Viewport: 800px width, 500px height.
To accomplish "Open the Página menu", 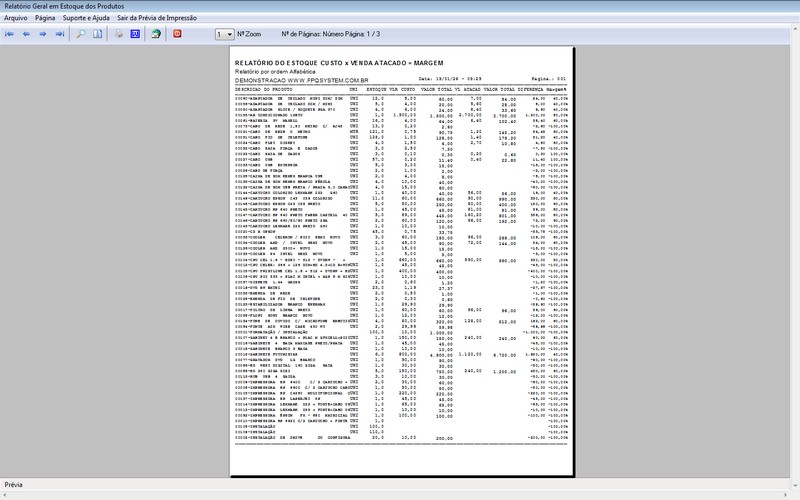I will [45, 18].
